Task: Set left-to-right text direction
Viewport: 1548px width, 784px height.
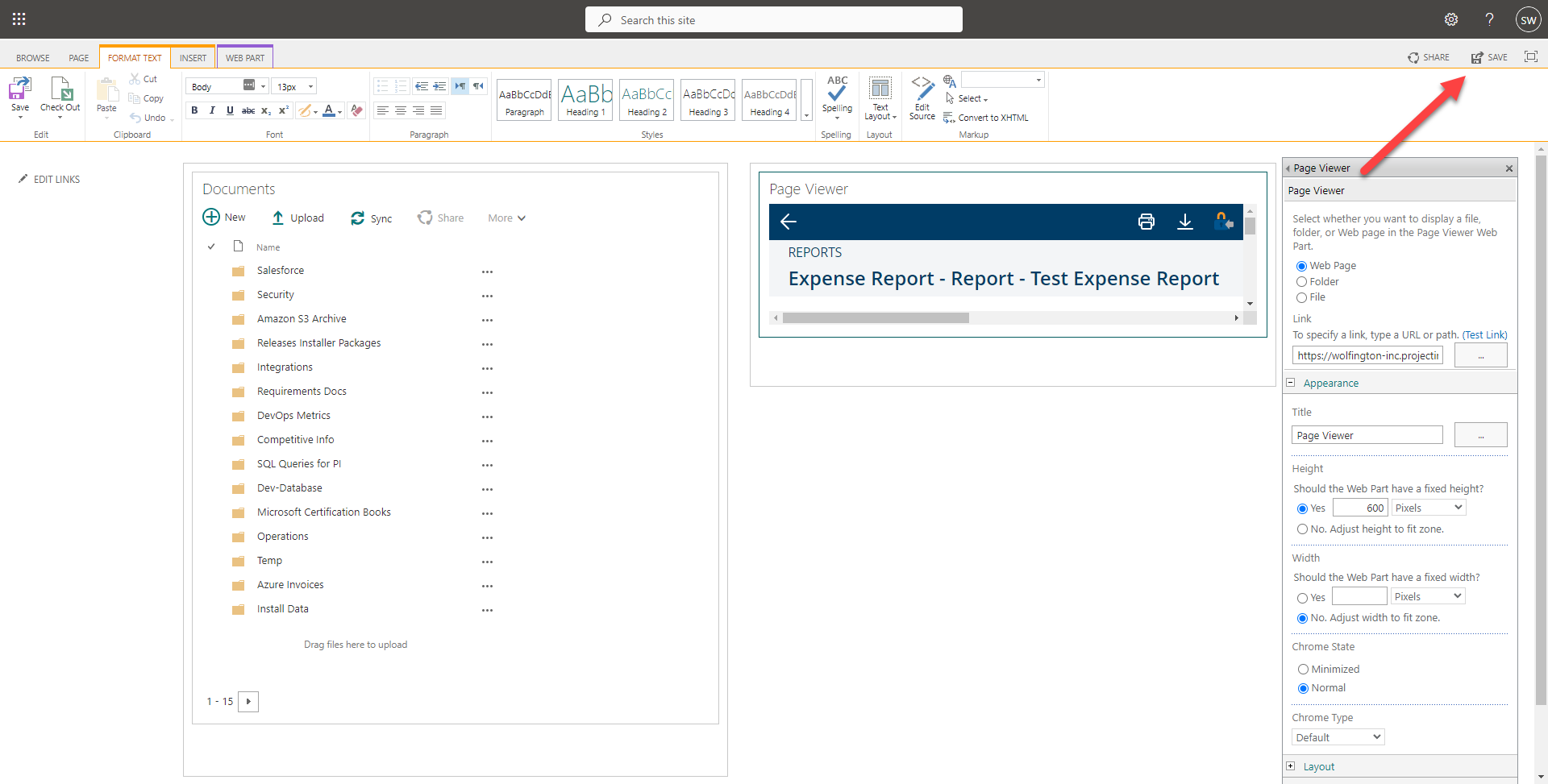Action: pyautogui.click(x=460, y=86)
